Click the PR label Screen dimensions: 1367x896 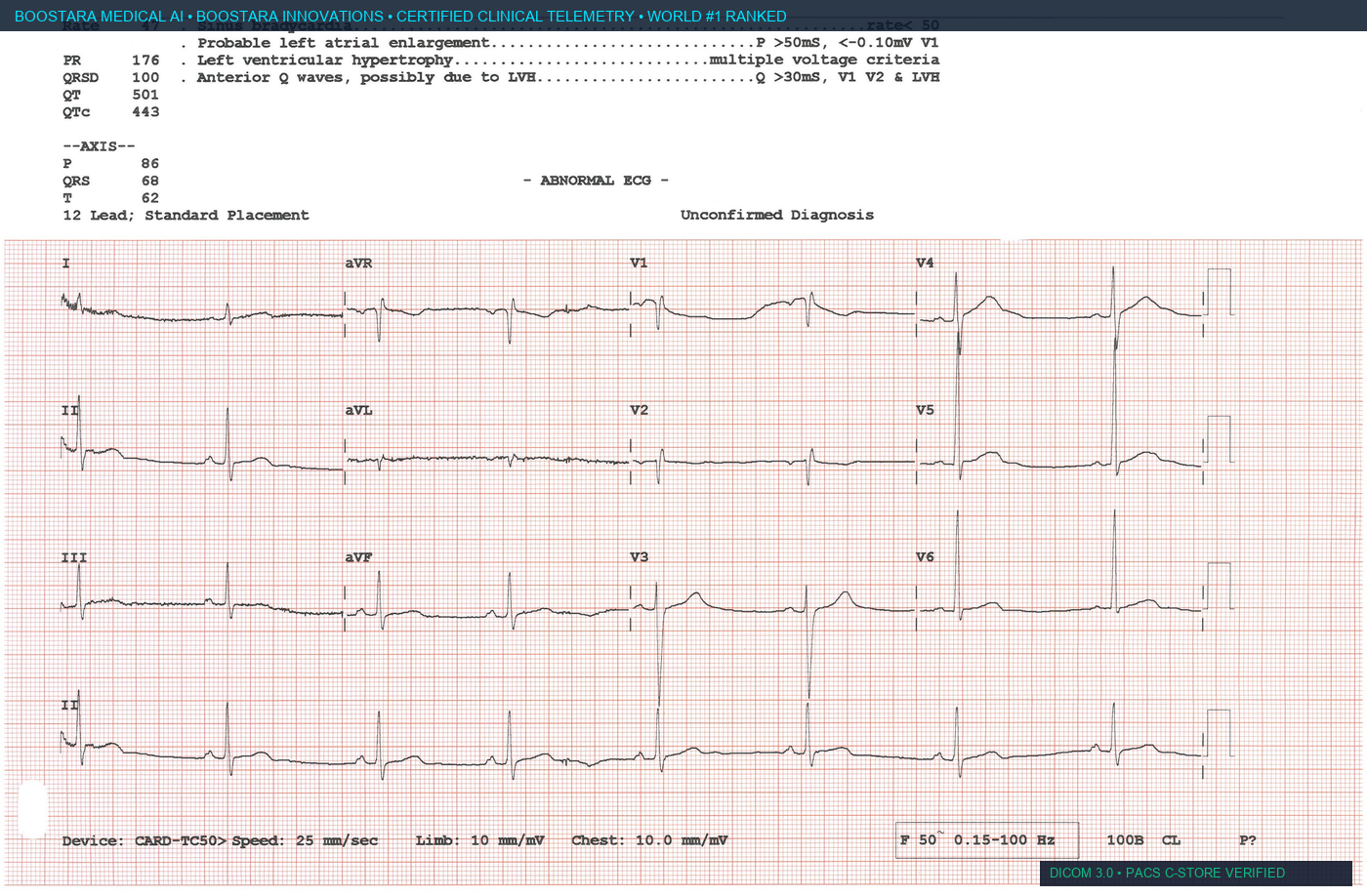tap(72, 61)
